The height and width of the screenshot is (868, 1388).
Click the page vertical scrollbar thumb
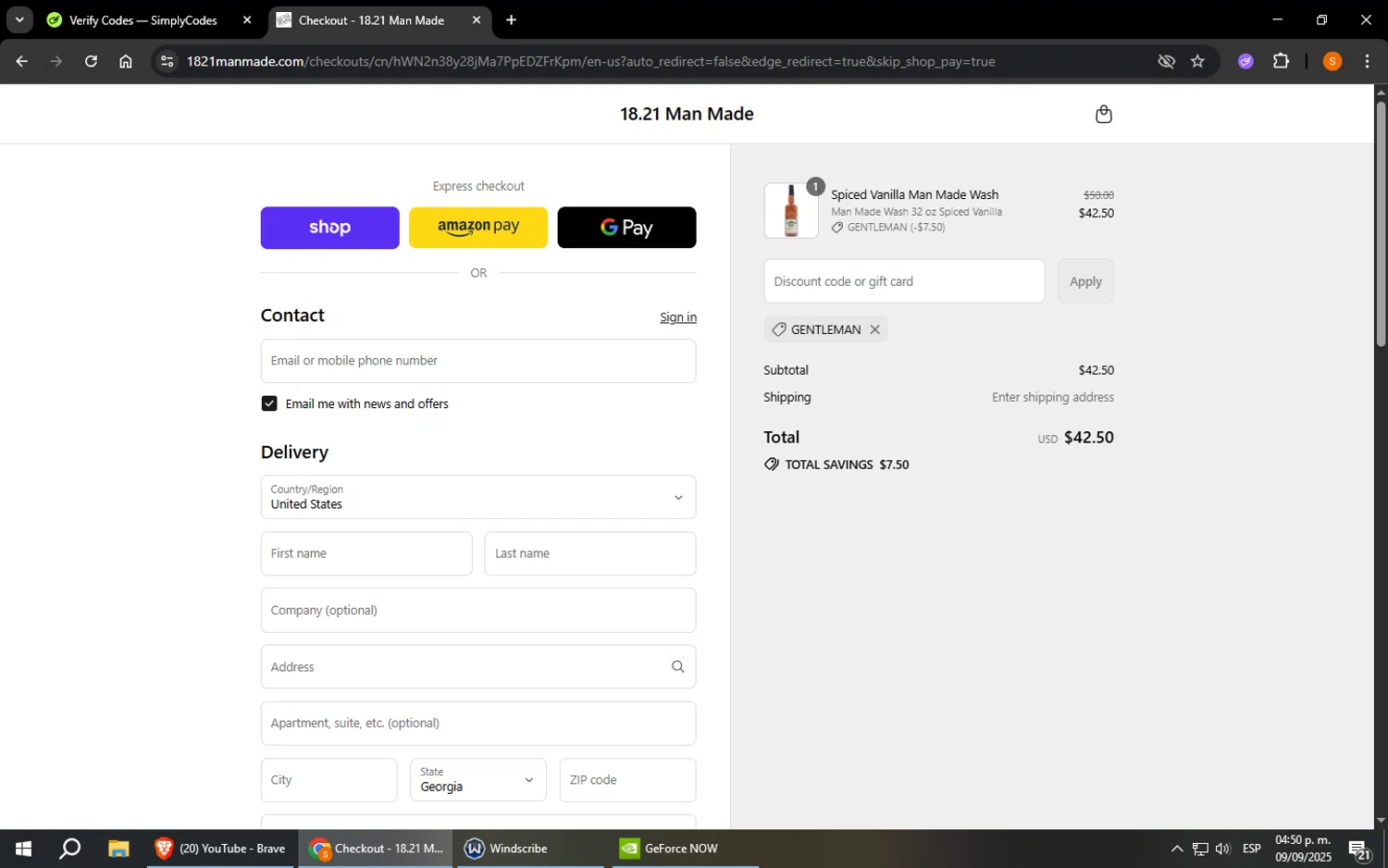1381,222
